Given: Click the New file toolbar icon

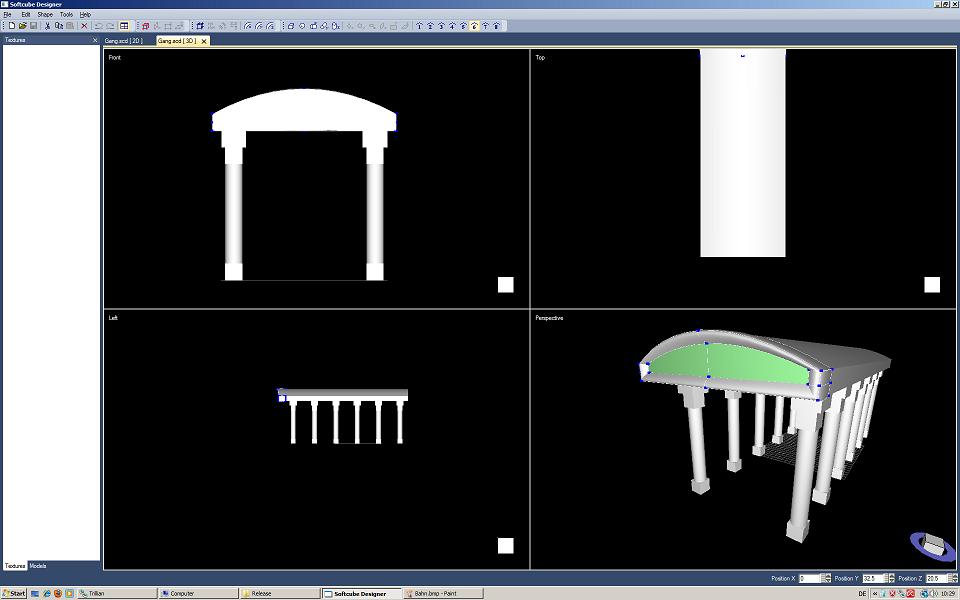Looking at the screenshot, I should click(x=12, y=26).
